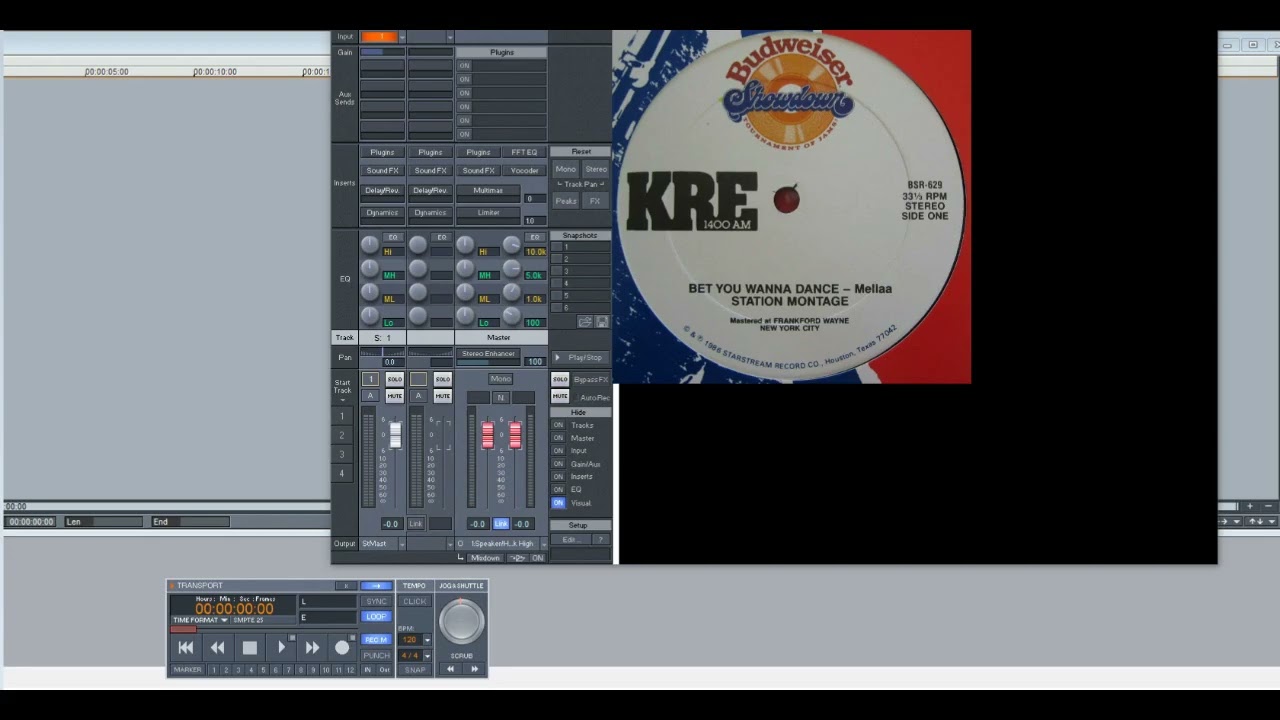The height and width of the screenshot is (720, 1280).
Task: Open the BPM 120 dropdown arrow
Action: [428, 640]
